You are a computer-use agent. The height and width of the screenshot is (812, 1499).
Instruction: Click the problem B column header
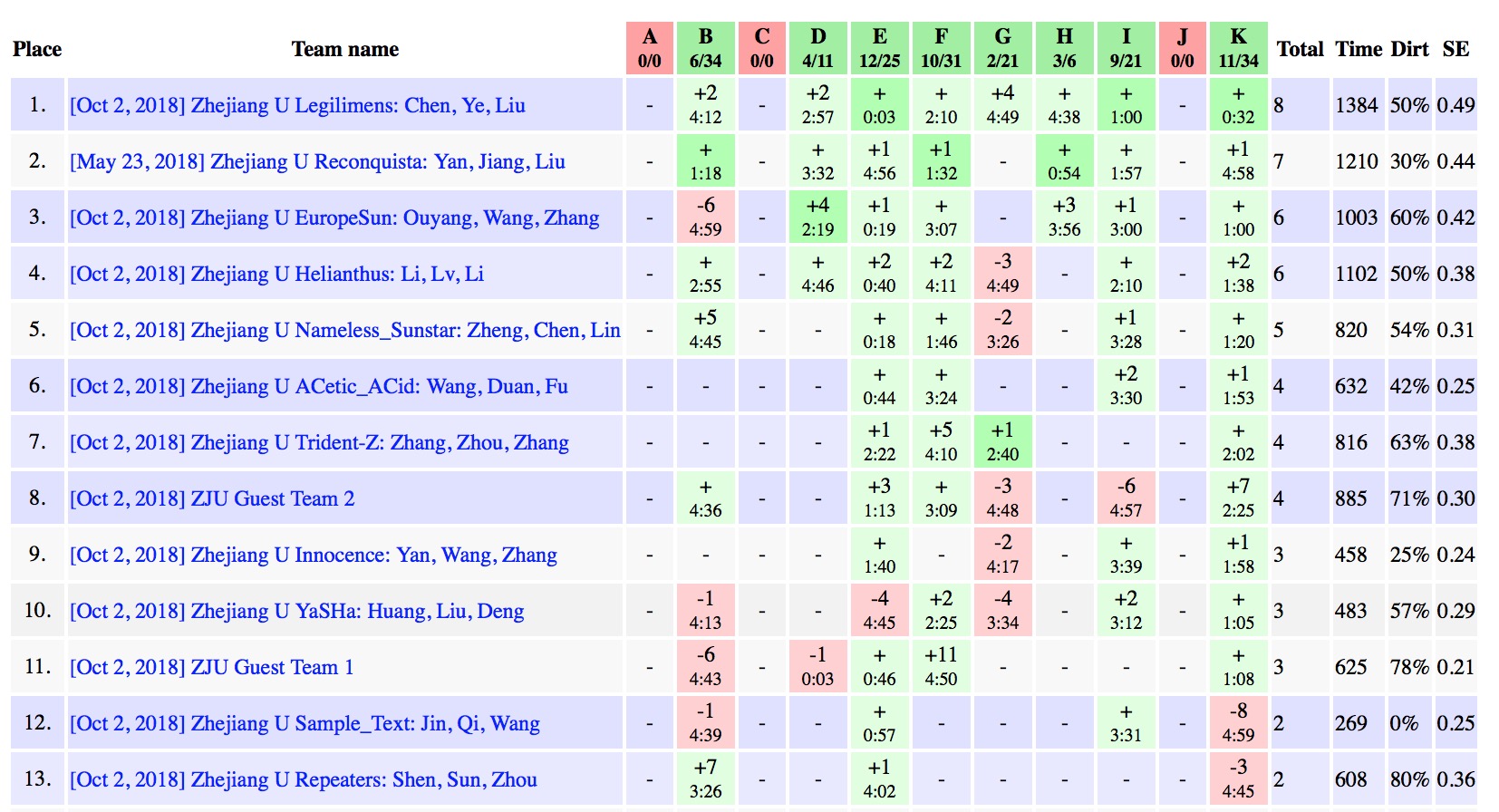click(705, 48)
